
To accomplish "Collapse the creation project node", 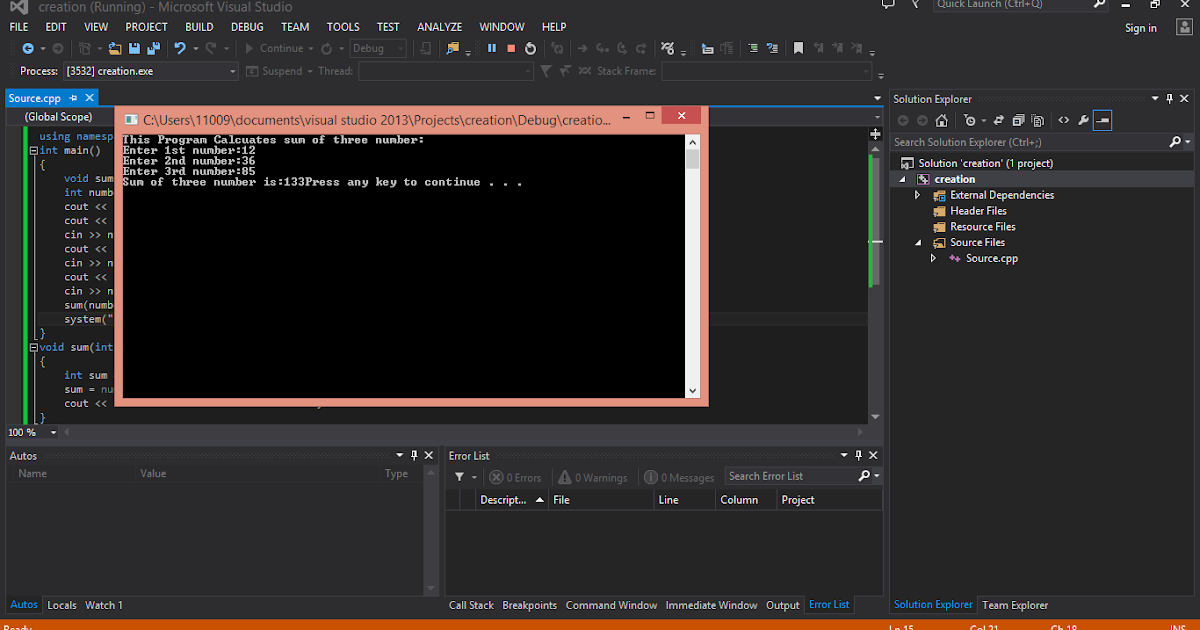I will point(902,179).
